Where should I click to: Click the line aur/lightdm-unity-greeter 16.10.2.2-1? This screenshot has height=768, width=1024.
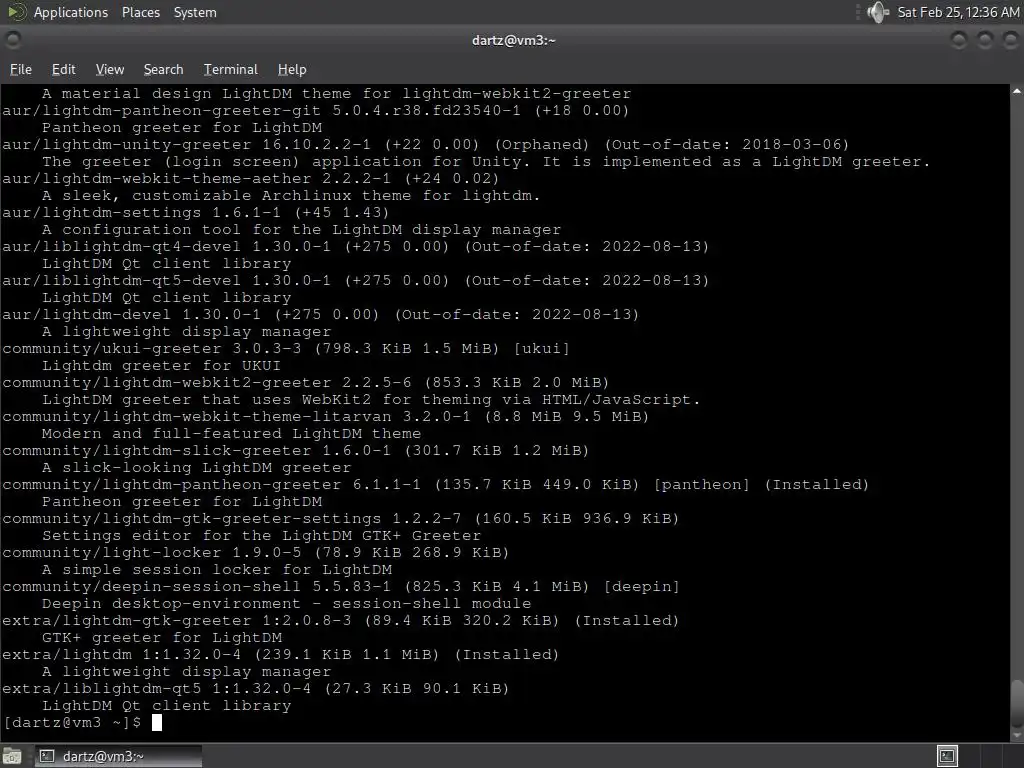click(x=186, y=144)
